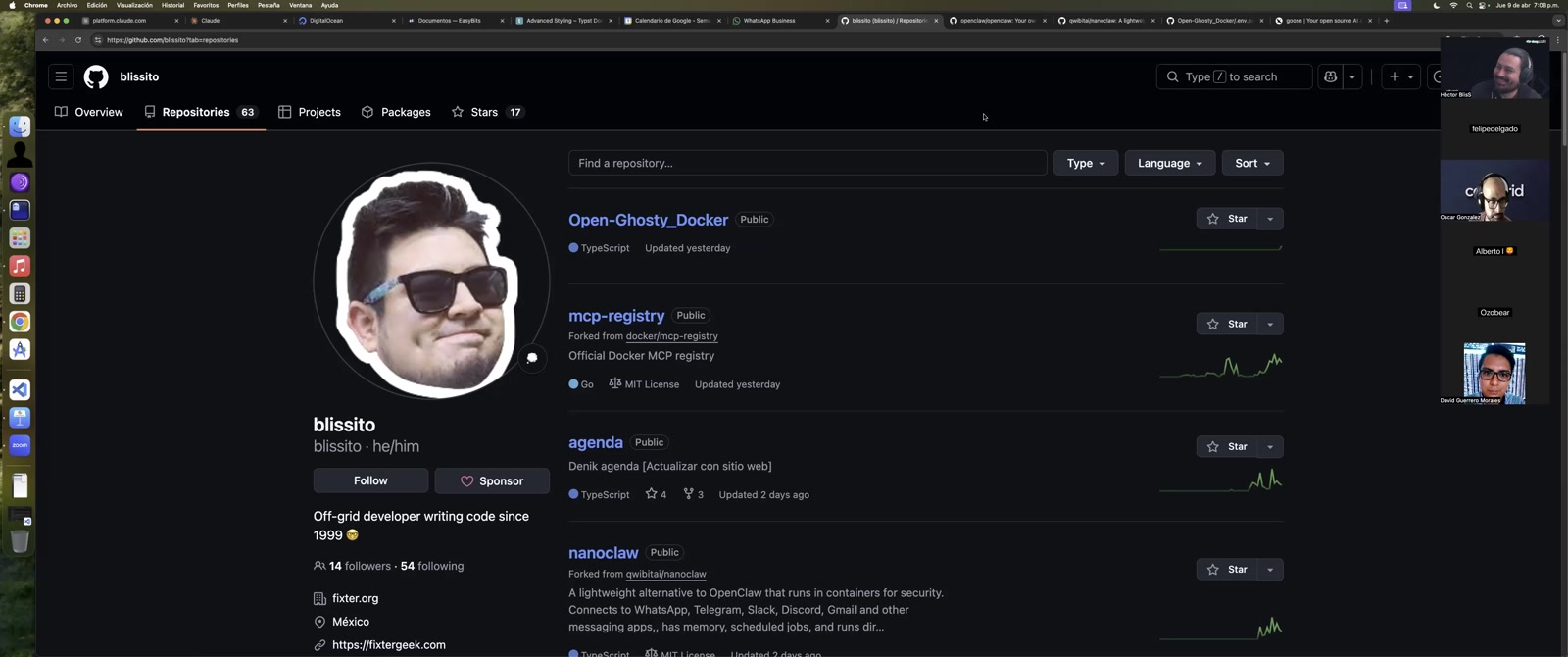This screenshot has width=1568, height=657.
Task: Open the docker/mcp-registry fork source link
Action: pos(671,336)
